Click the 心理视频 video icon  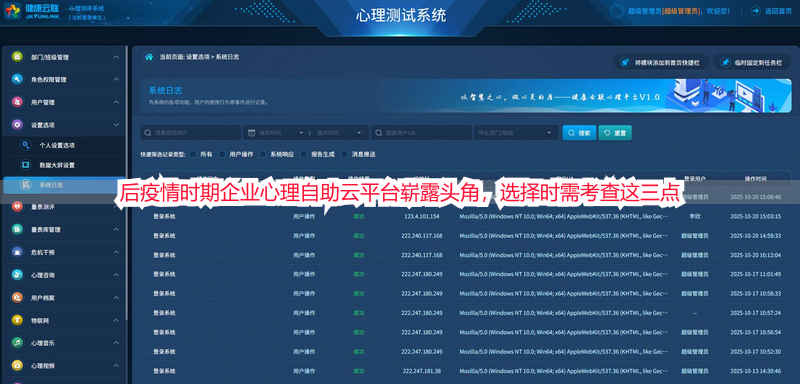click(x=17, y=366)
